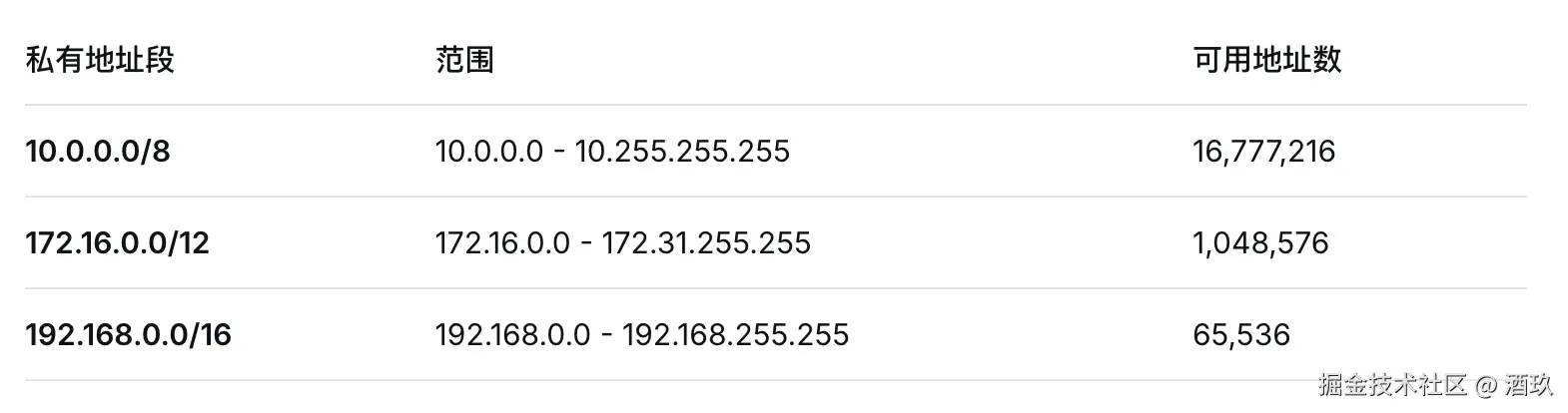Click the end address 192.168.255.255
The height and width of the screenshot is (413, 1568).
(736, 335)
